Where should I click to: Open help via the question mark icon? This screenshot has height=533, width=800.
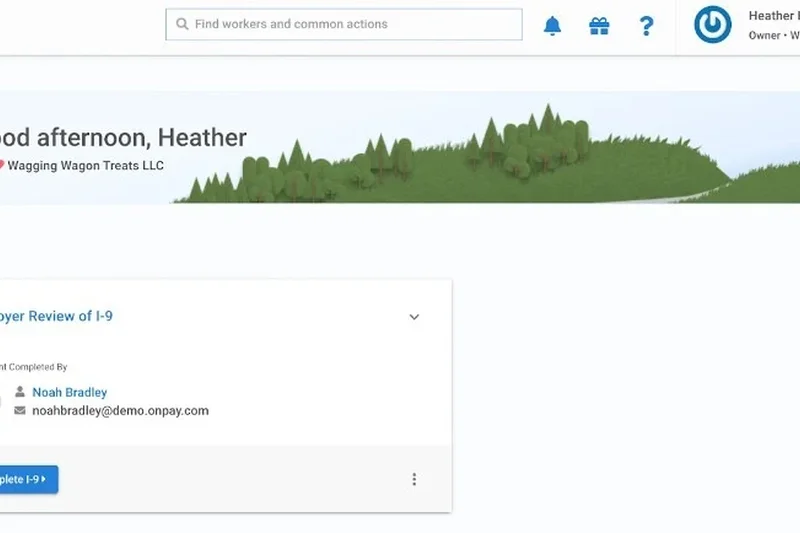pos(647,26)
